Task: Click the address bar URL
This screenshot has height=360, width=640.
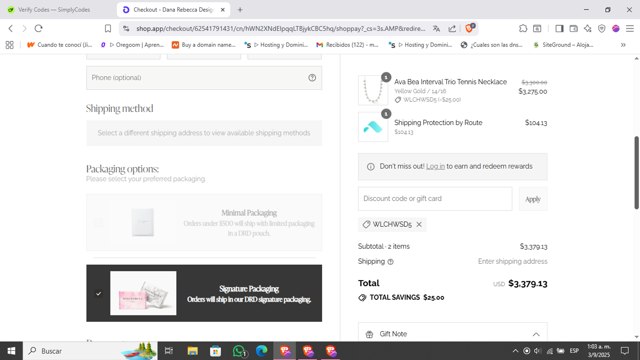Action: click(281, 28)
